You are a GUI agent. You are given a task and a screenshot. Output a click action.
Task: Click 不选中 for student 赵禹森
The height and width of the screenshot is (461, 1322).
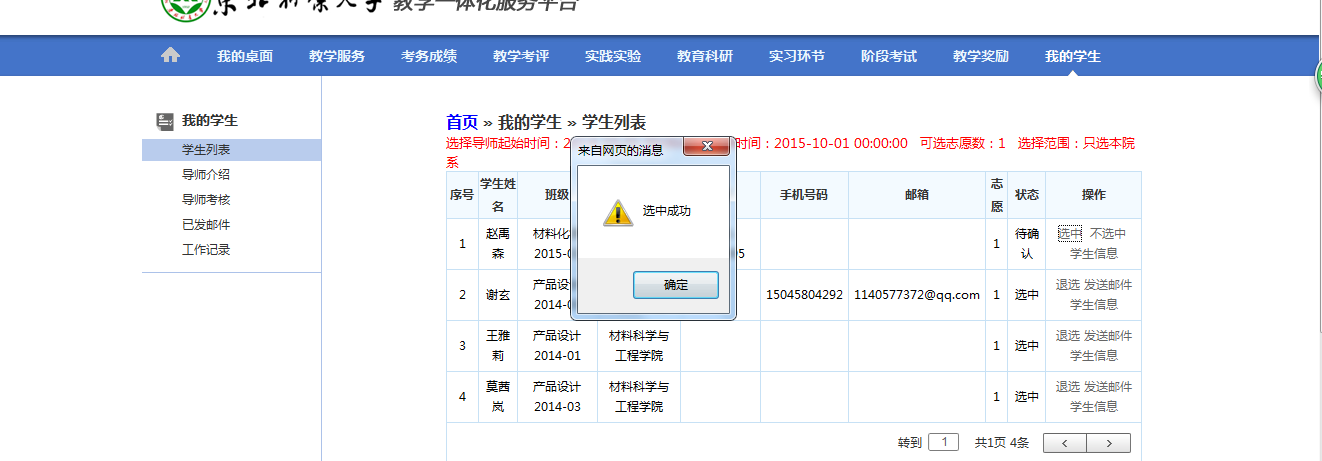click(1108, 234)
